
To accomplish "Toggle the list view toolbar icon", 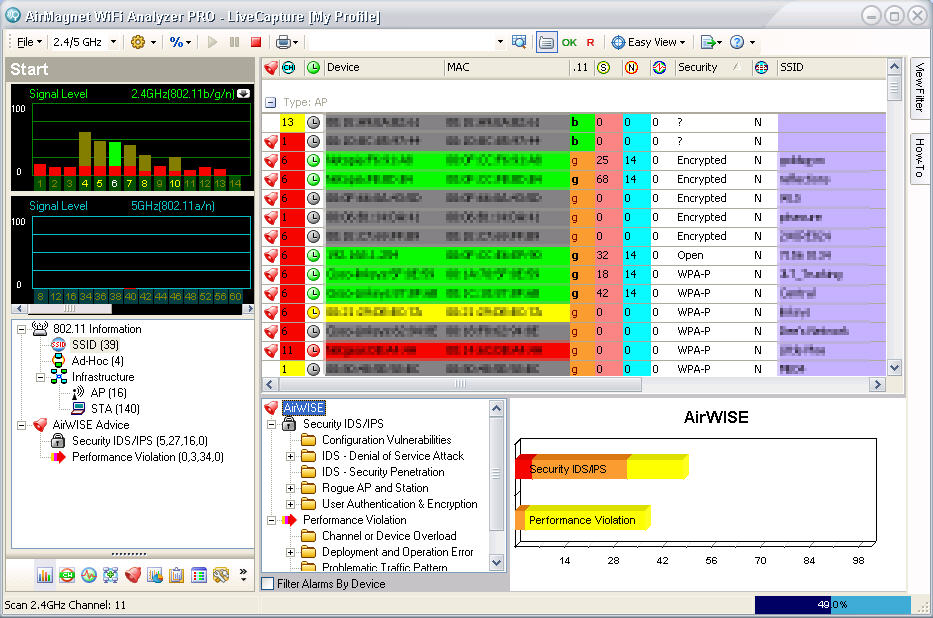I will pos(546,42).
